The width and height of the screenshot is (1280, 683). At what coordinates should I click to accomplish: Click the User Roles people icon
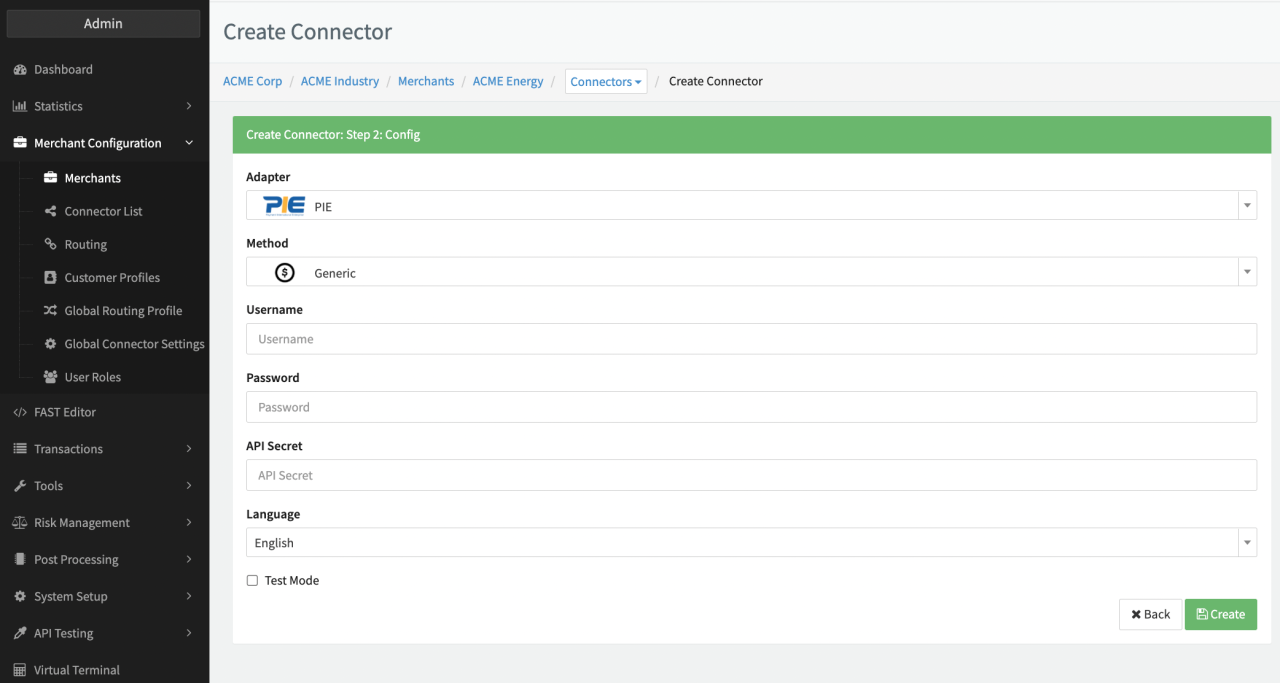(x=51, y=377)
